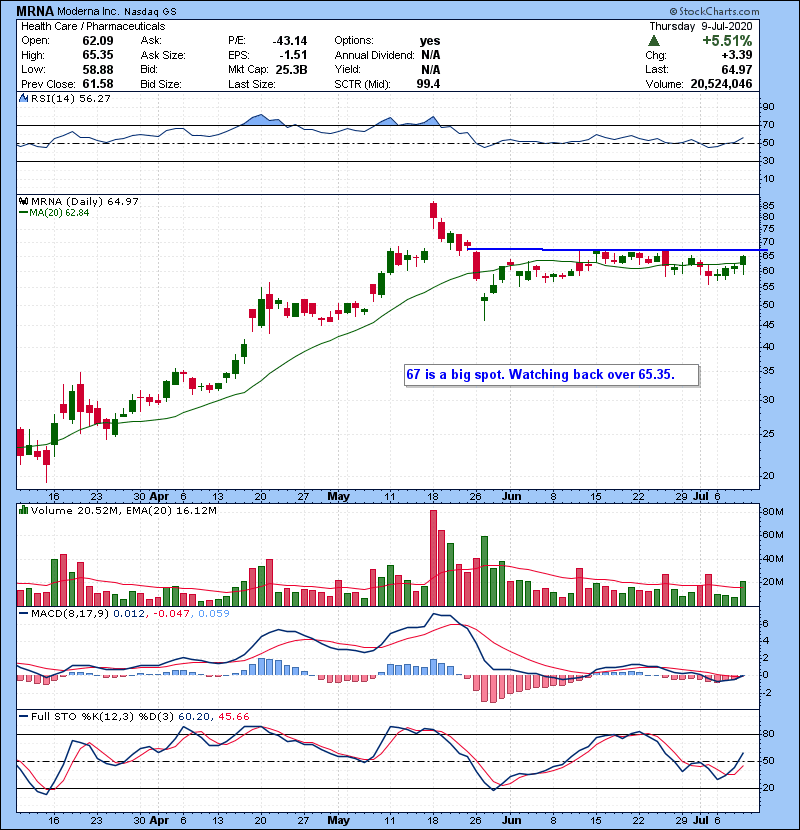Screen dimensions: 800x830
Task: Click the Full STO legend line marker
Action: coord(23,717)
